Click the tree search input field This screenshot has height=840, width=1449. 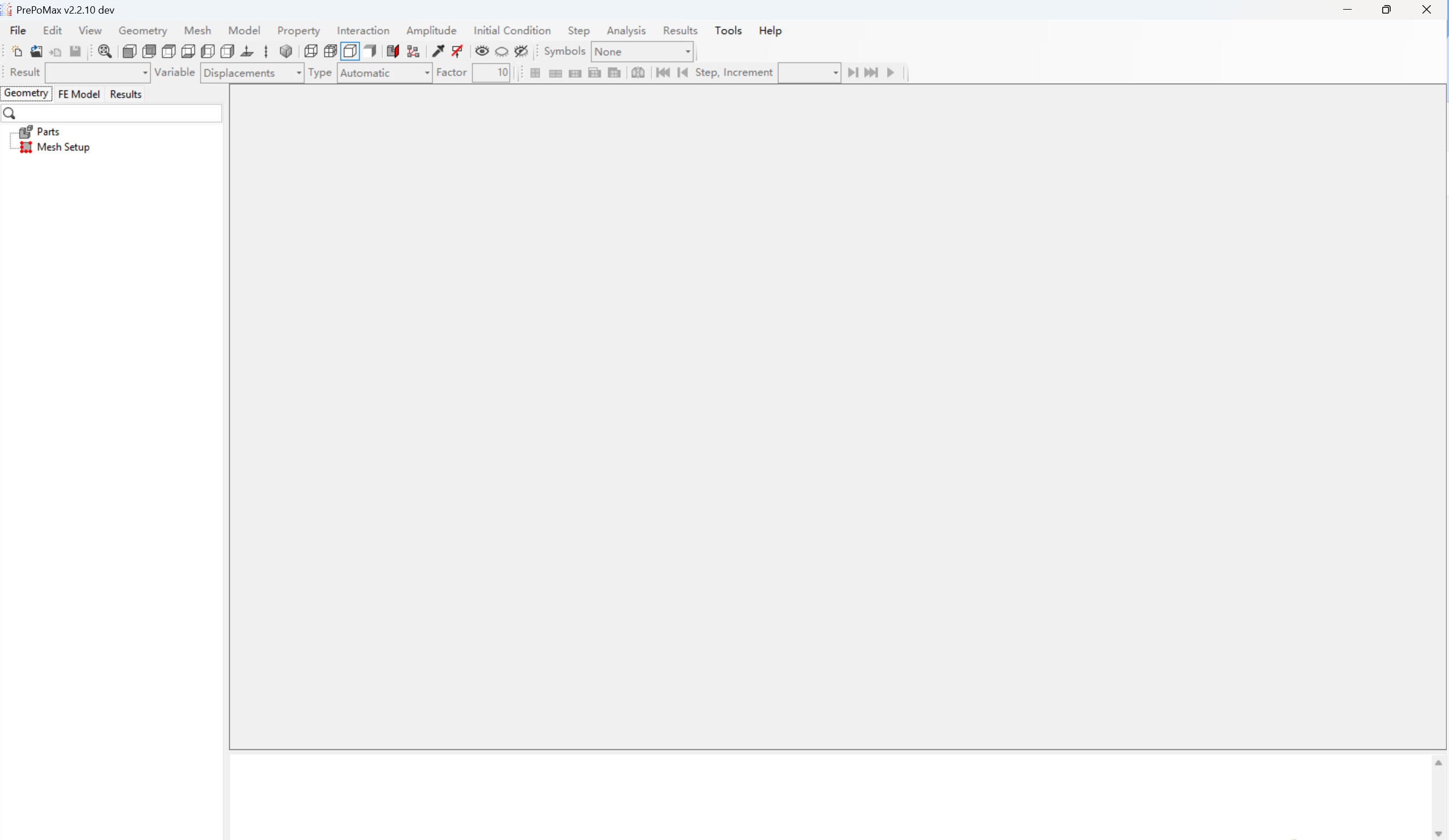tap(115, 113)
